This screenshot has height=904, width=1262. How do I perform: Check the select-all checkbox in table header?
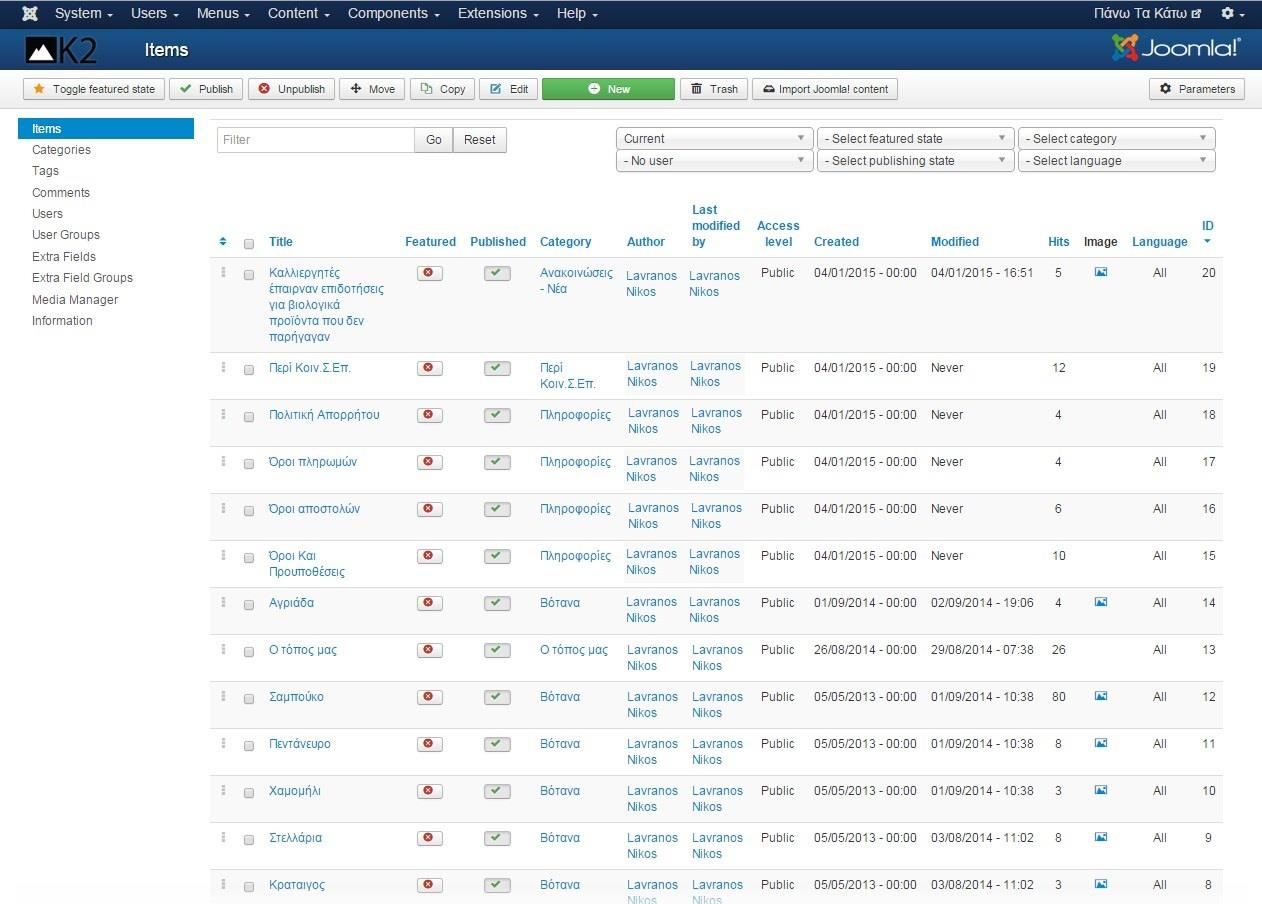coord(249,243)
